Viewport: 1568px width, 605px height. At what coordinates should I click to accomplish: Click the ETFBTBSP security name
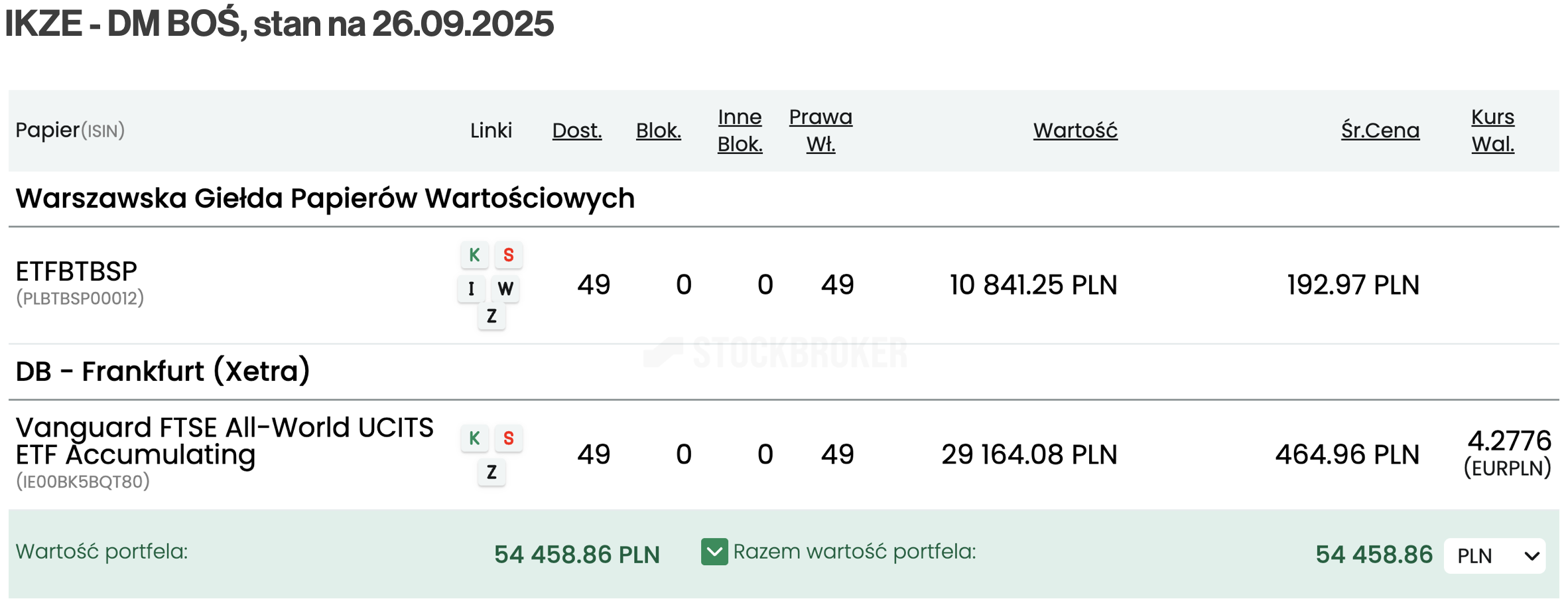(x=76, y=271)
